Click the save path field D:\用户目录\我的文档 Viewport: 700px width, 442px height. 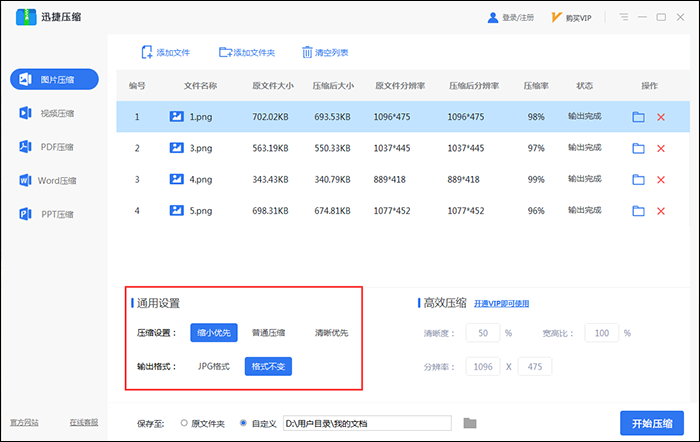[x=367, y=423]
